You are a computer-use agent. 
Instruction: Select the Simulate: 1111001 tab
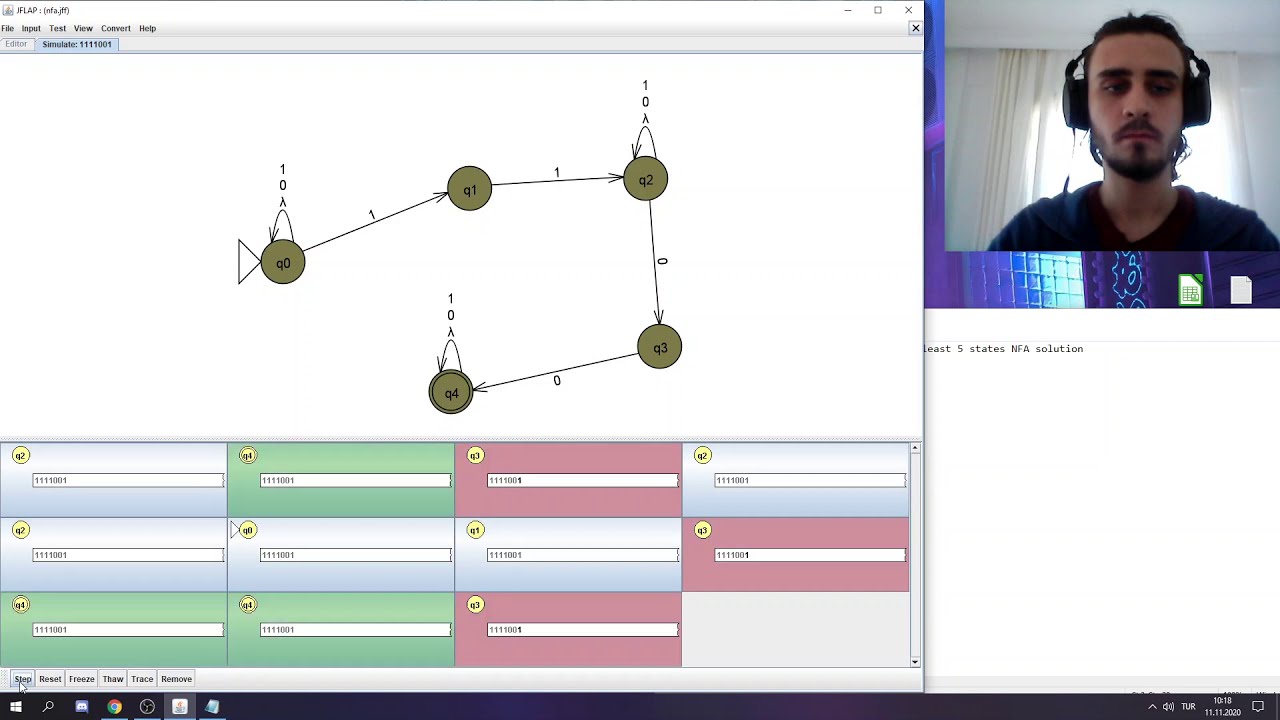coord(77,44)
